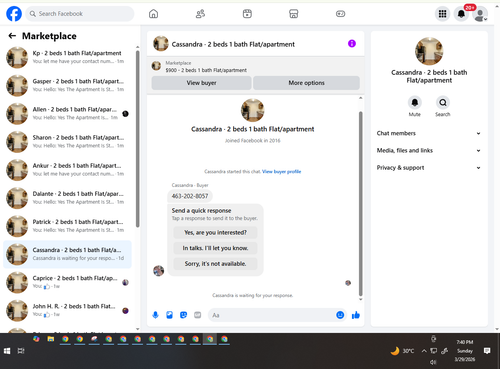Choose a sticker icon

183,315
